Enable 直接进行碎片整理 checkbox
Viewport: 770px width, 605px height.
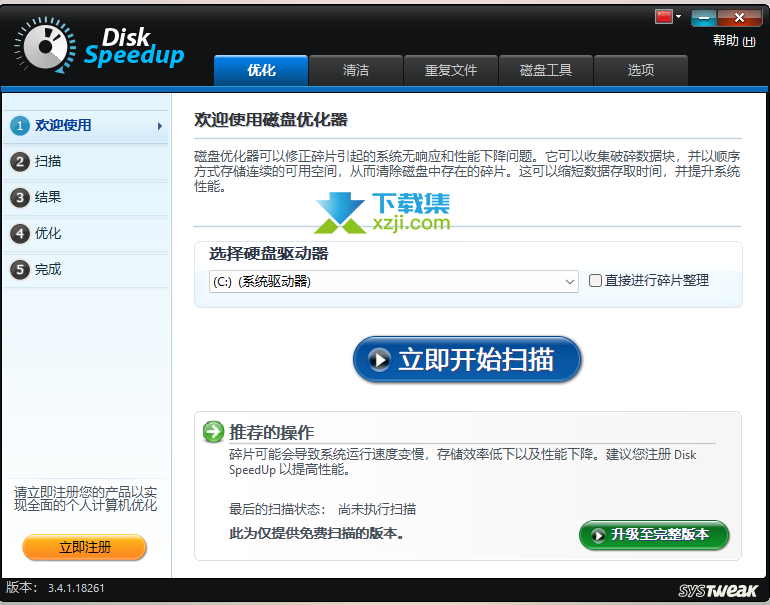point(595,280)
